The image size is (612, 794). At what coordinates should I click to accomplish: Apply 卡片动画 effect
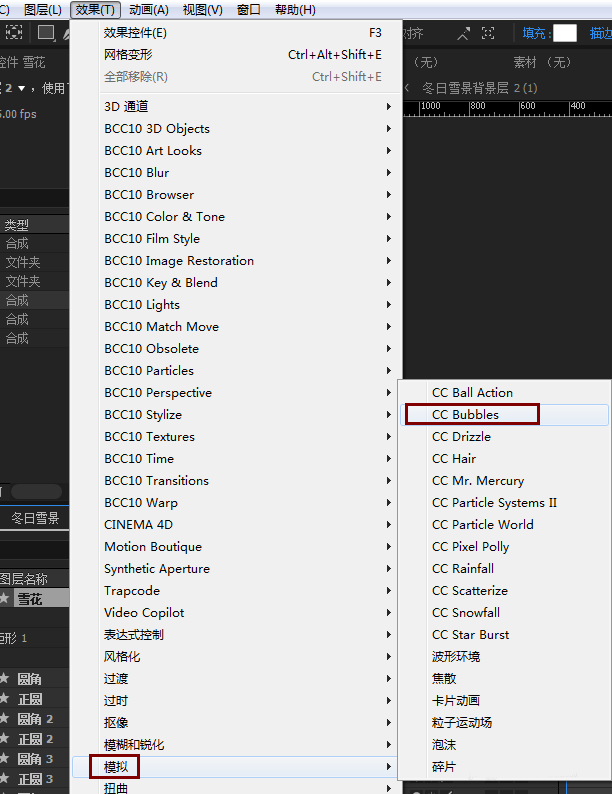point(505,701)
